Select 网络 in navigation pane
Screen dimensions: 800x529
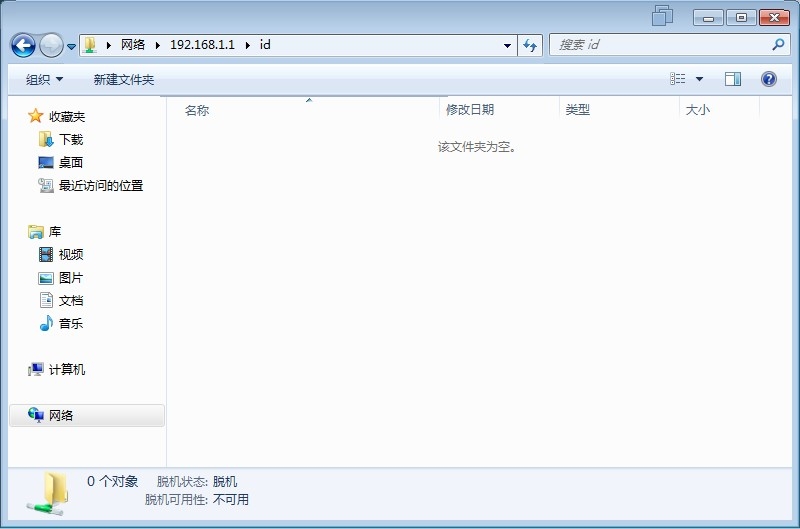[x=61, y=415]
